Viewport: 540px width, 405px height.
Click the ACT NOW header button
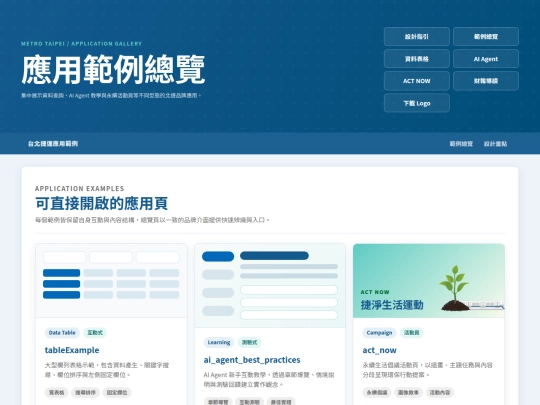point(417,81)
